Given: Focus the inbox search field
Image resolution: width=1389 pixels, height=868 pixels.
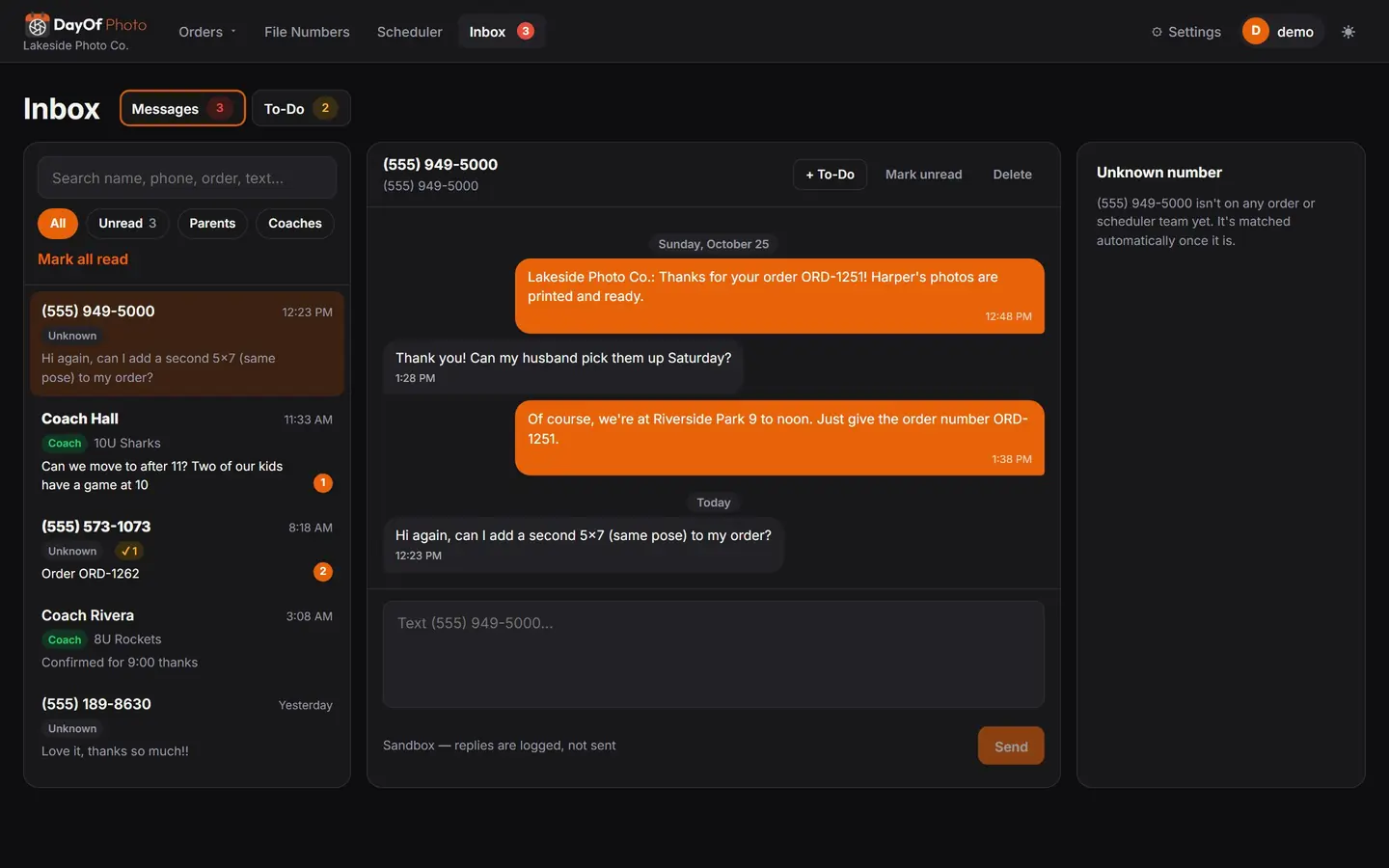Looking at the screenshot, I should tap(187, 177).
